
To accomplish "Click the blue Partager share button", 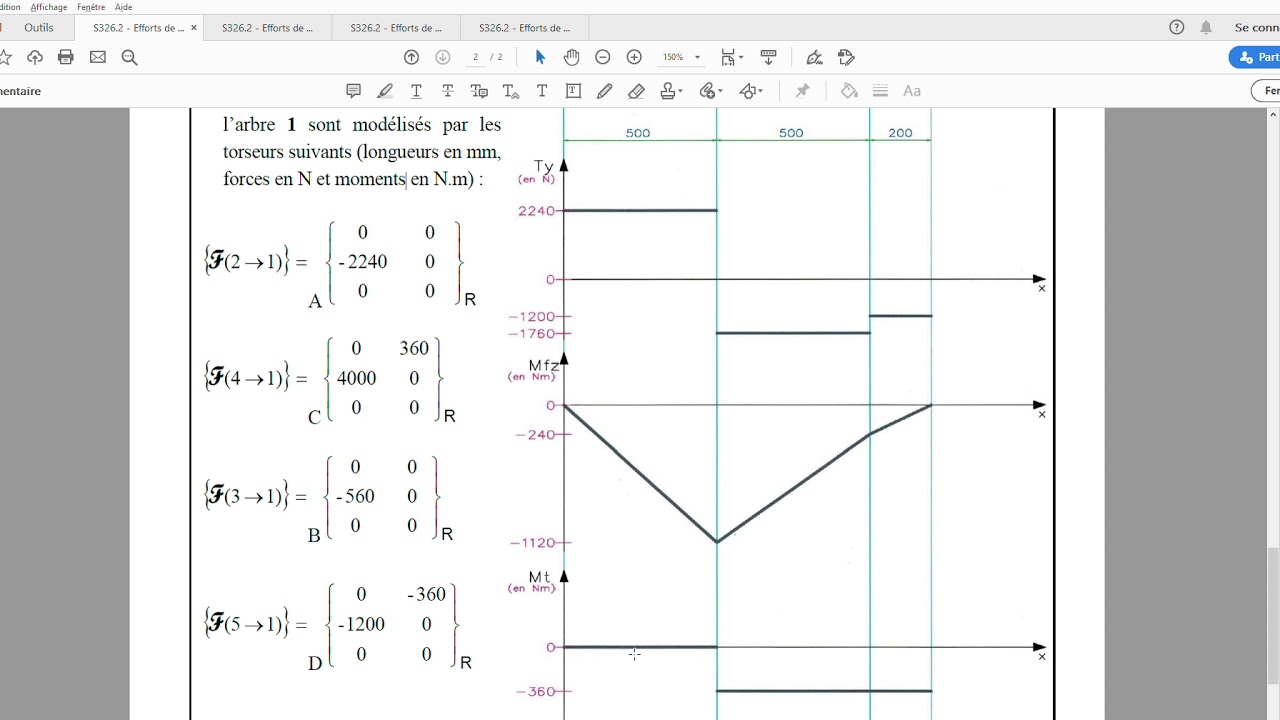I will (x=1255, y=57).
